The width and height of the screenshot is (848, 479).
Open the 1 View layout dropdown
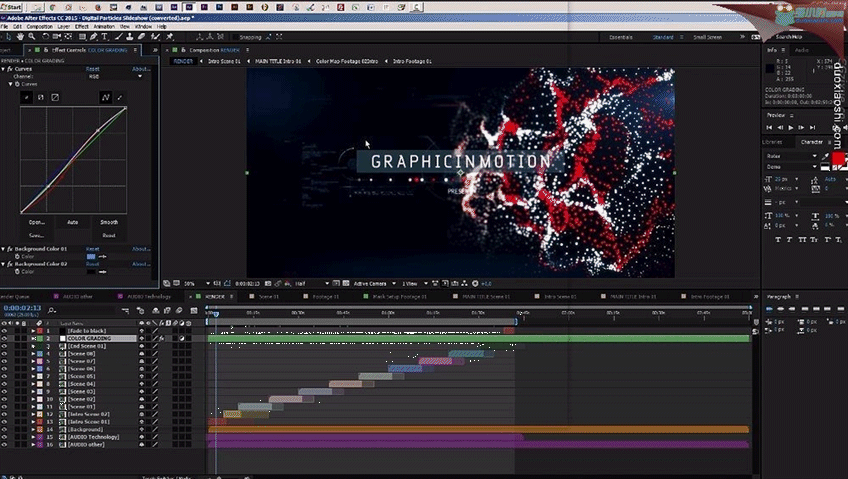pos(415,283)
